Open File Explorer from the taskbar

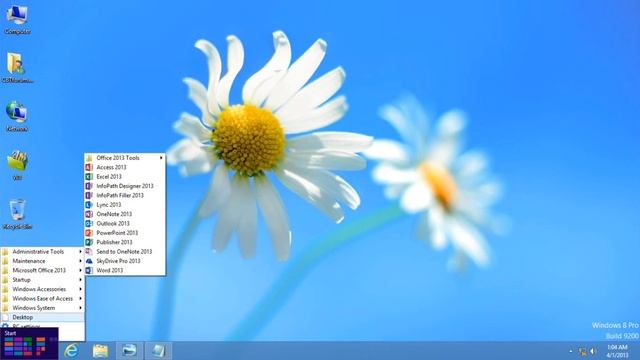coord(100,351)
